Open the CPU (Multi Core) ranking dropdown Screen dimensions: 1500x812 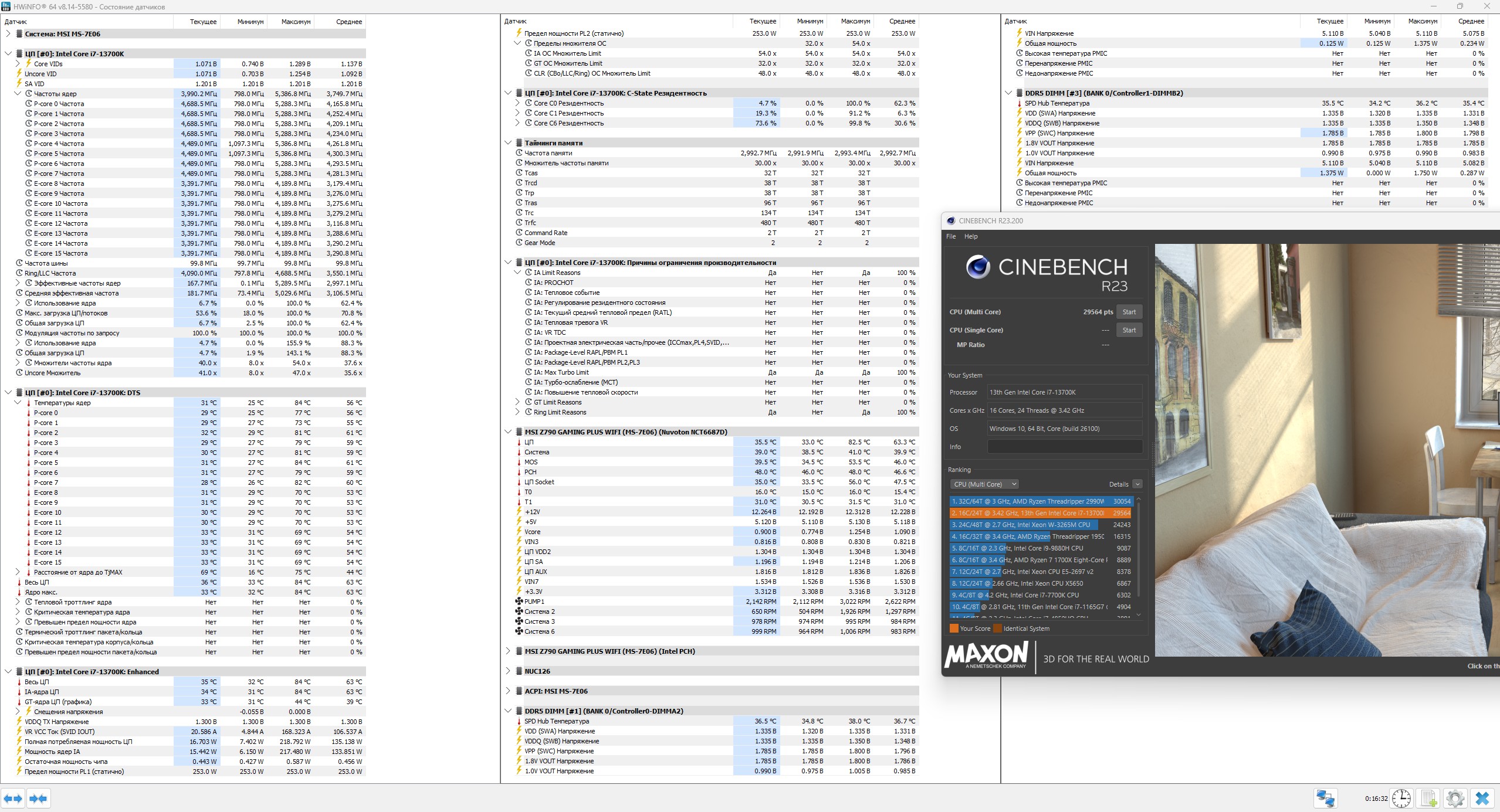tap(984, 484)
